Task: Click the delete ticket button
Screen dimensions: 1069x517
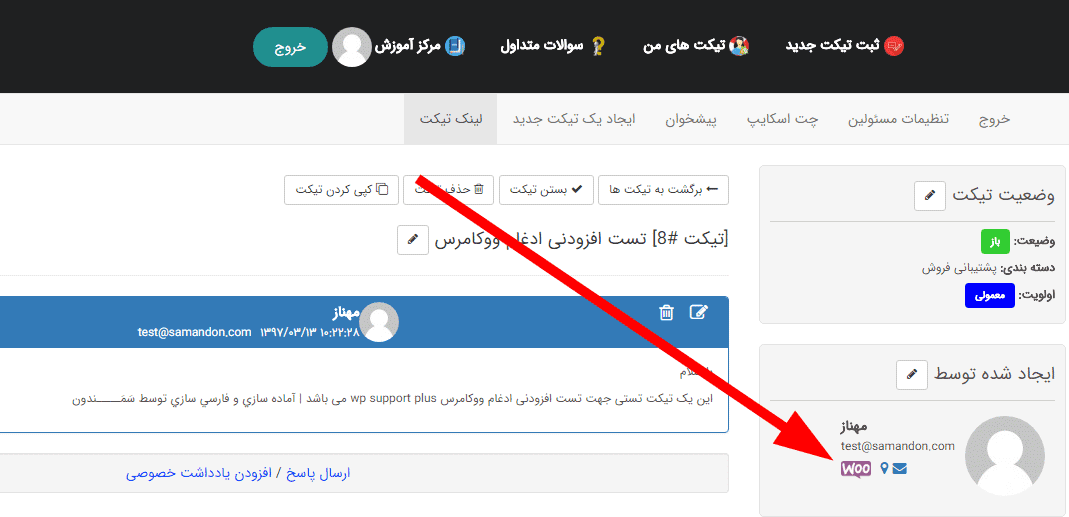Action: click(450, 190)
